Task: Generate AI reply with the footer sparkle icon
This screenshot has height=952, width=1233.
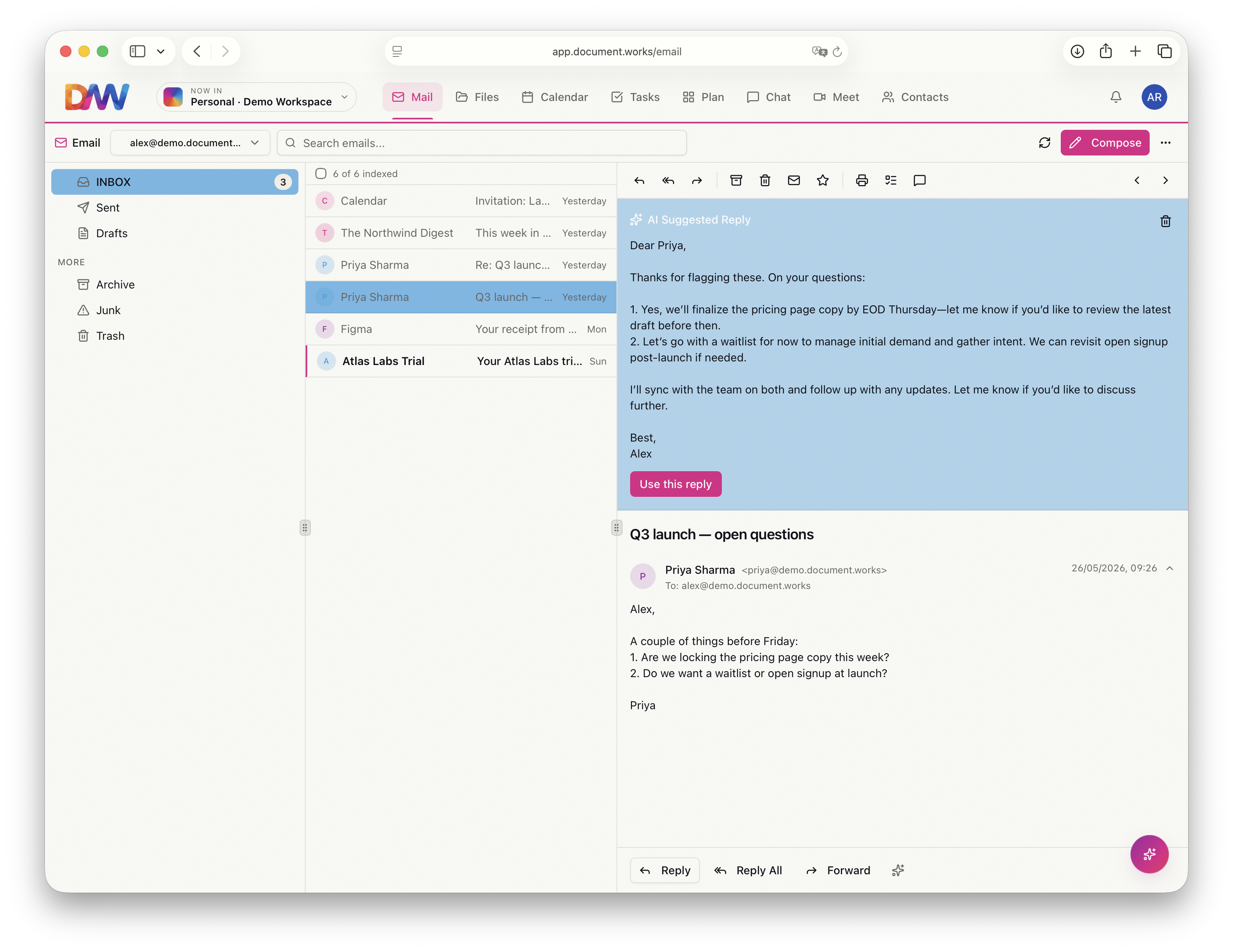Action: pos(898,870)
